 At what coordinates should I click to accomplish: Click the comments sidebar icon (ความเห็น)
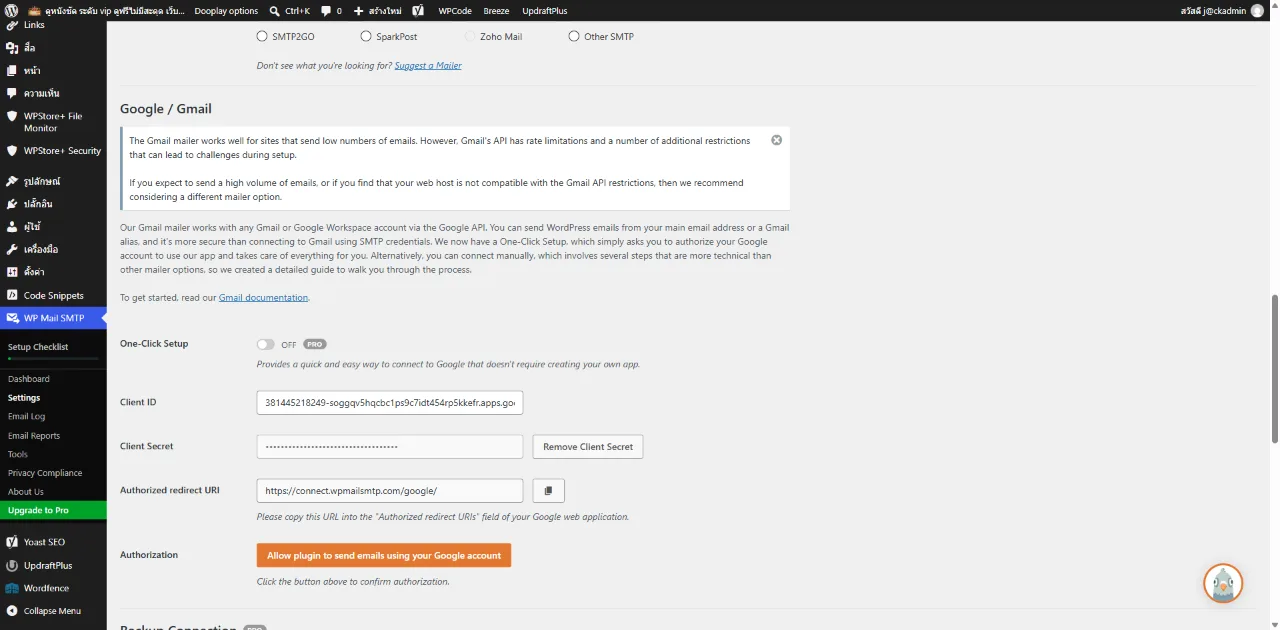(x=12, y=93)
